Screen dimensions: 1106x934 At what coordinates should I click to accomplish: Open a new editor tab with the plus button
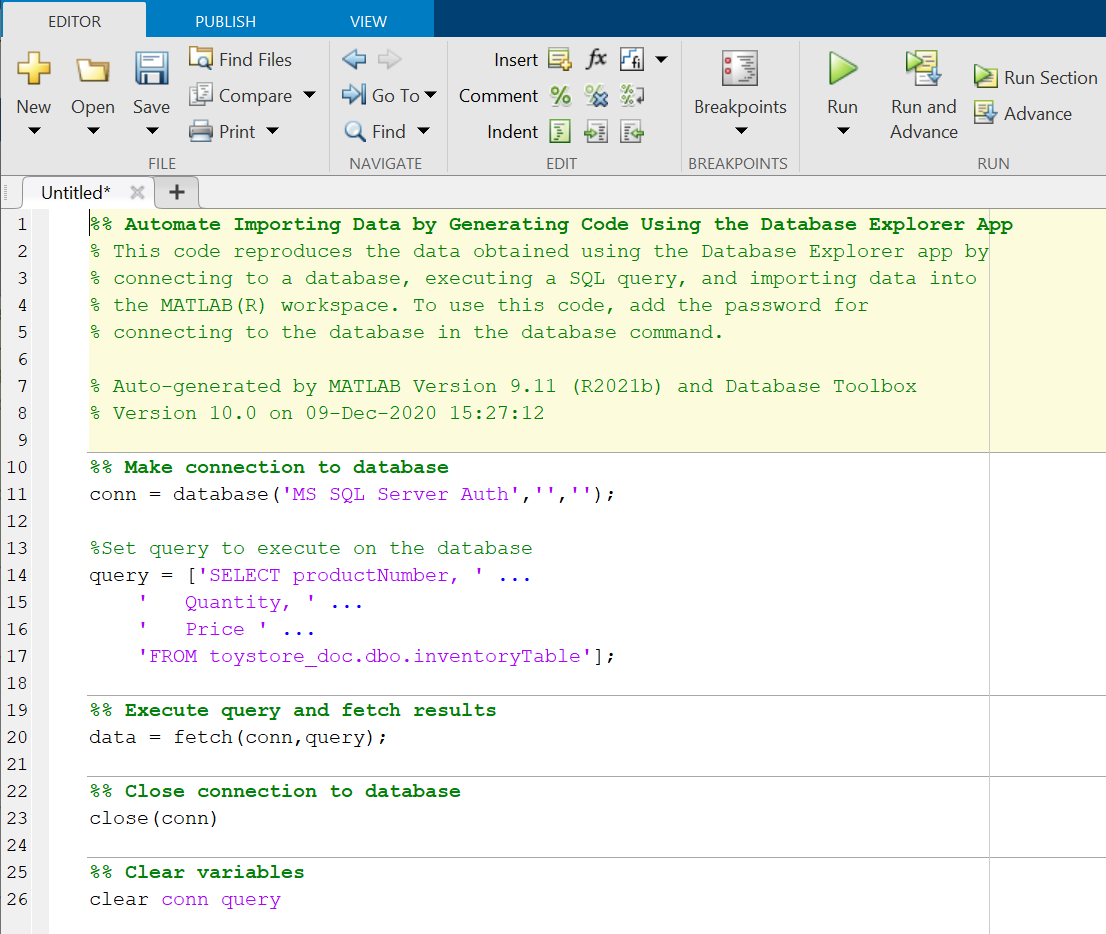tap(176, 191)
